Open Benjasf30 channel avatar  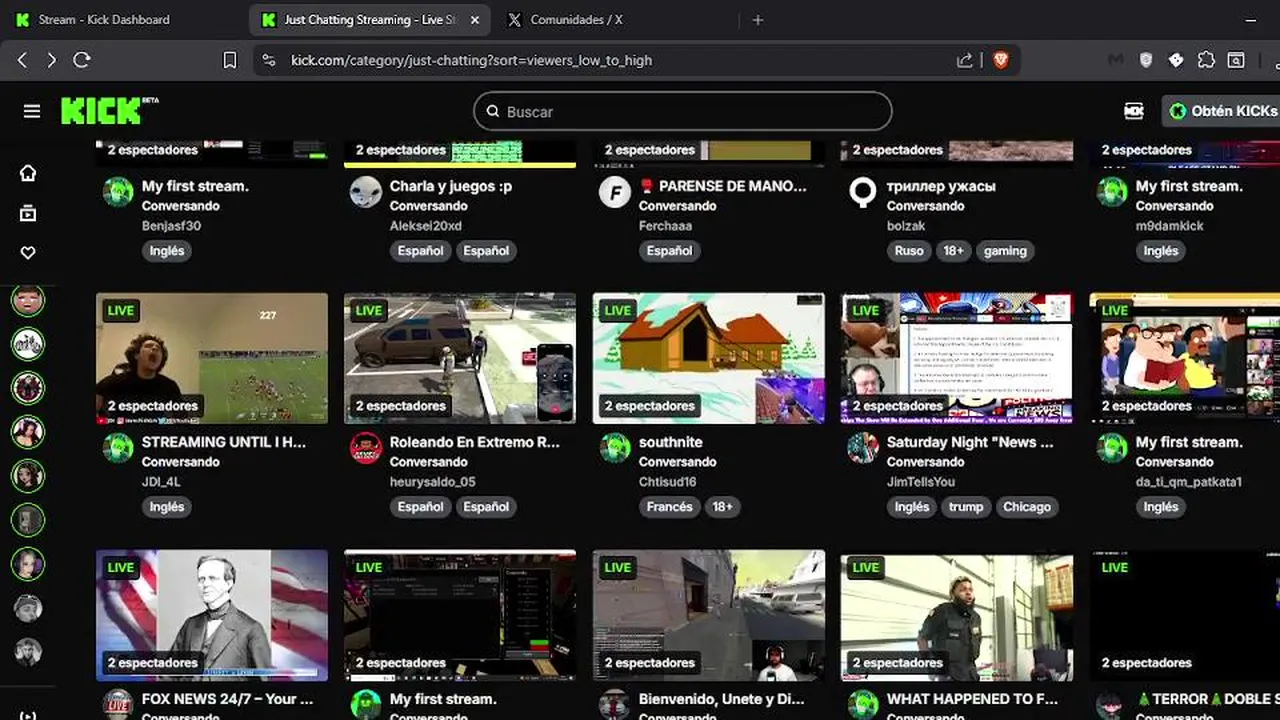tap(118, 192)
